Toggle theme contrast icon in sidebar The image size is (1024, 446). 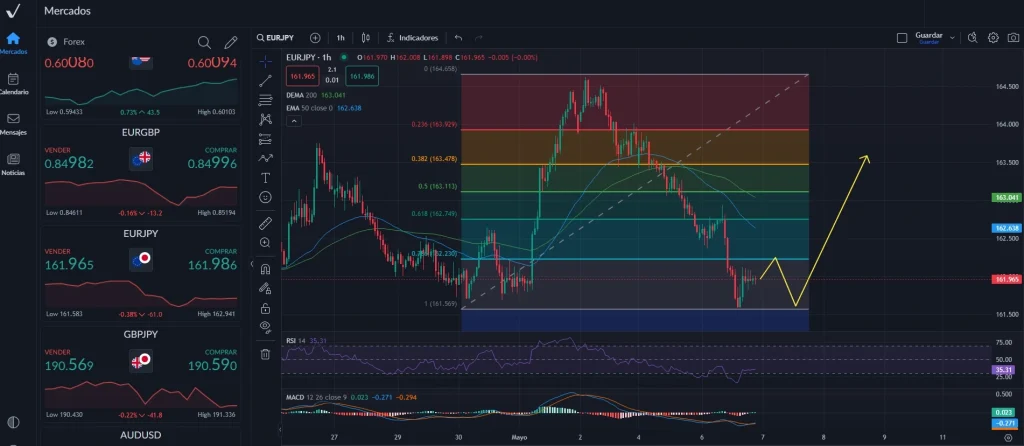13,422
